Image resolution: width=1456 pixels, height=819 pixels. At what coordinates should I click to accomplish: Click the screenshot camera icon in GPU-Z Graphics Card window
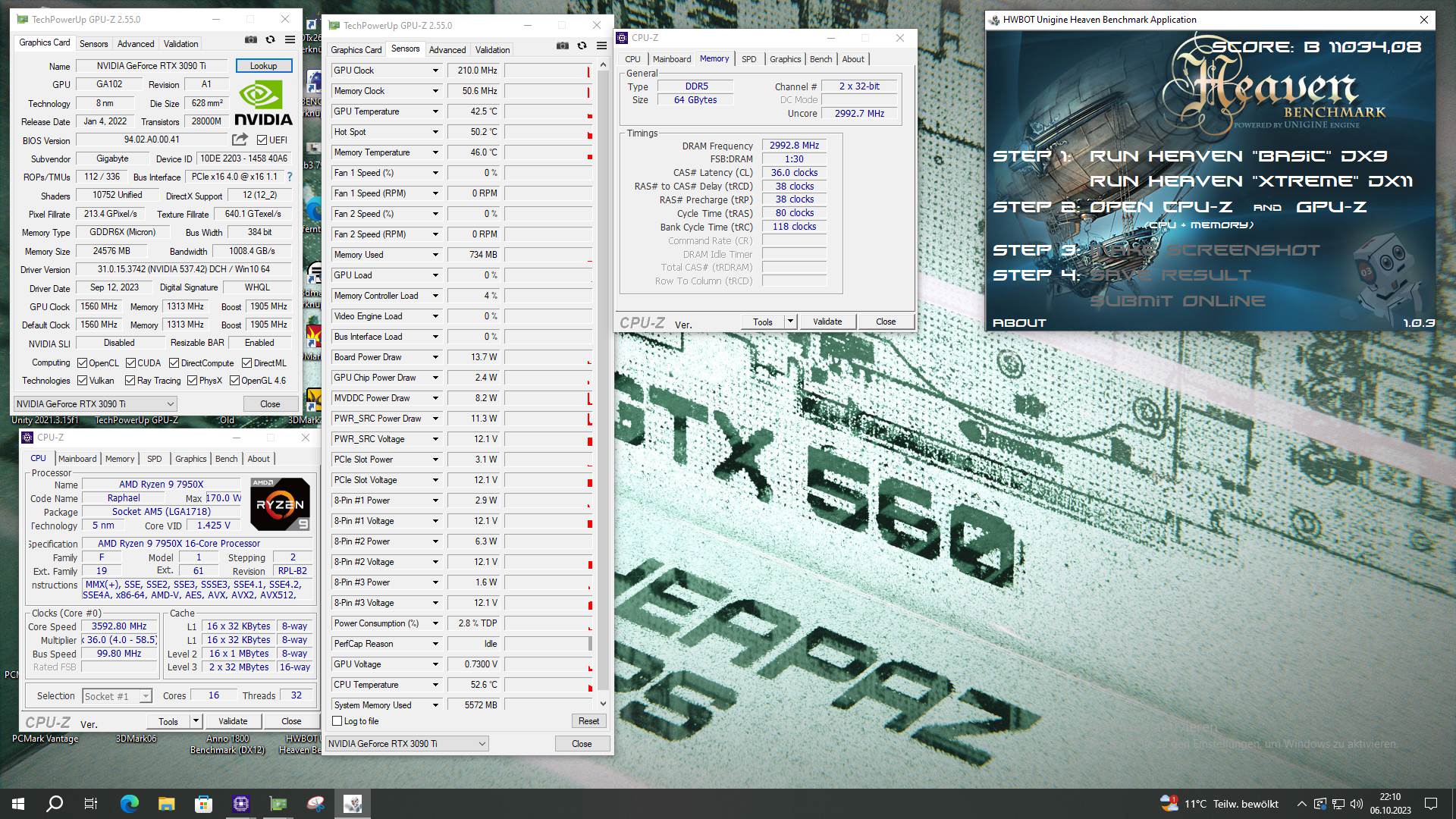point(251,40)
